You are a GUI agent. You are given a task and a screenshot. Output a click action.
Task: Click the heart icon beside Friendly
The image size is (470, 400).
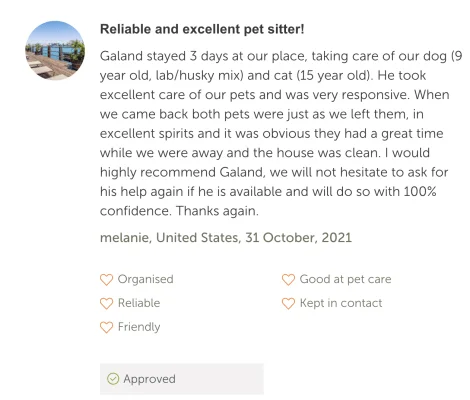(106, 327)
